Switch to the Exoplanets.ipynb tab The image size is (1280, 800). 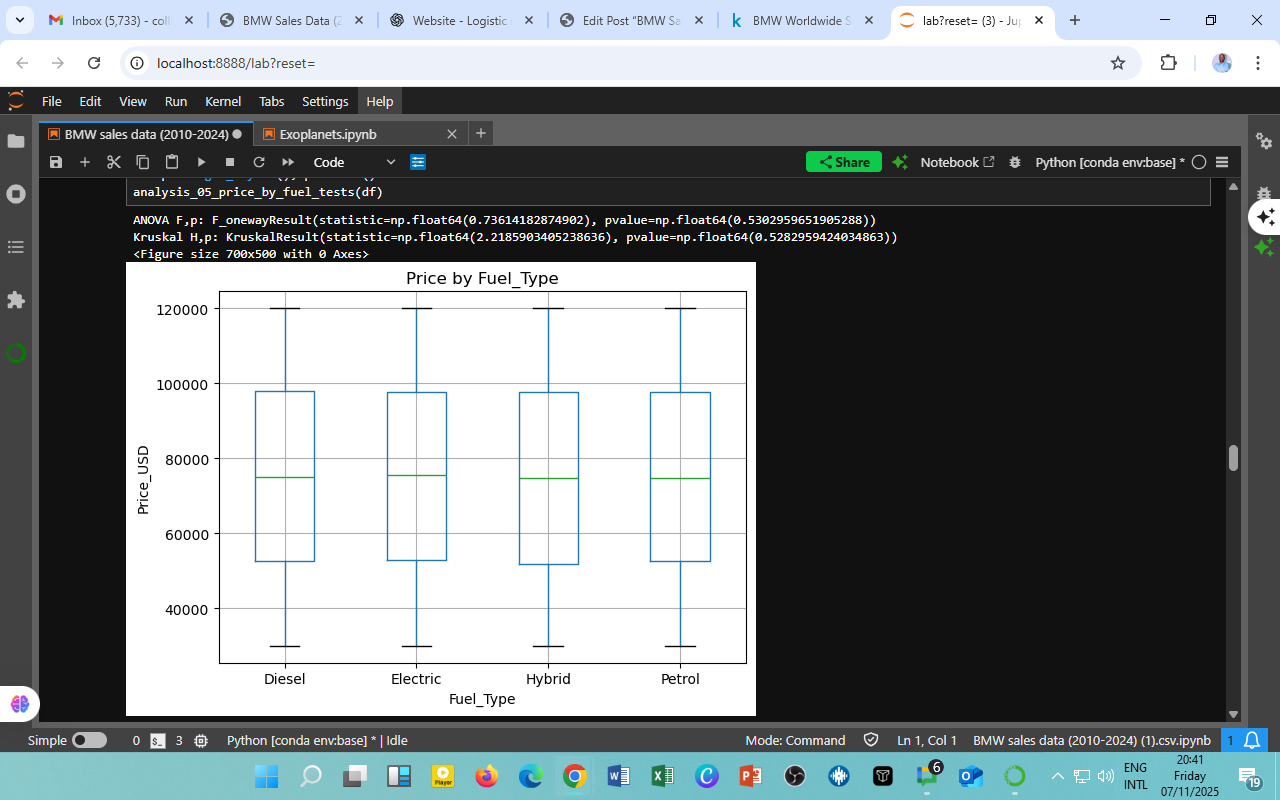(x=328, y=134)
